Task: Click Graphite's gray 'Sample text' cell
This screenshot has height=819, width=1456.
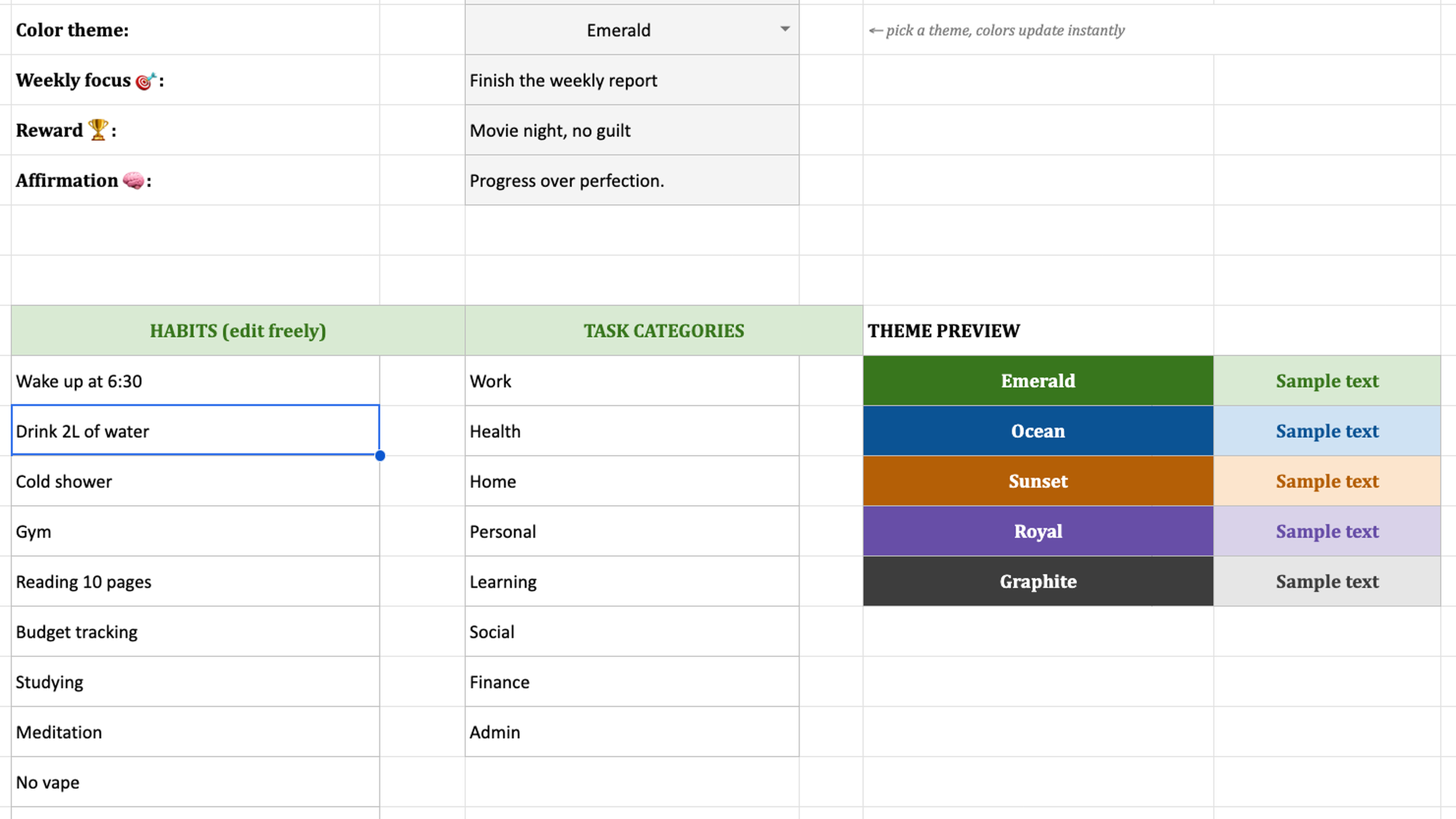Action: tap(1327, 581)
